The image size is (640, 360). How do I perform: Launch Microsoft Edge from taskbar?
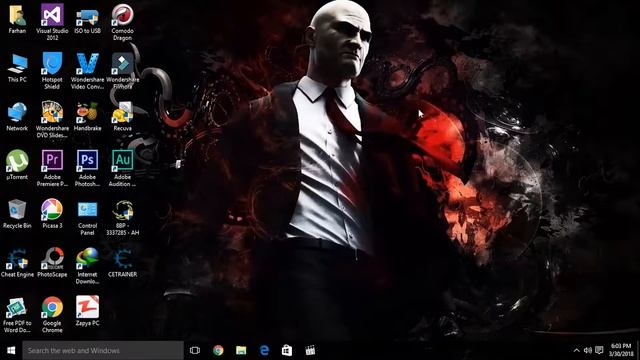[264, 350]
